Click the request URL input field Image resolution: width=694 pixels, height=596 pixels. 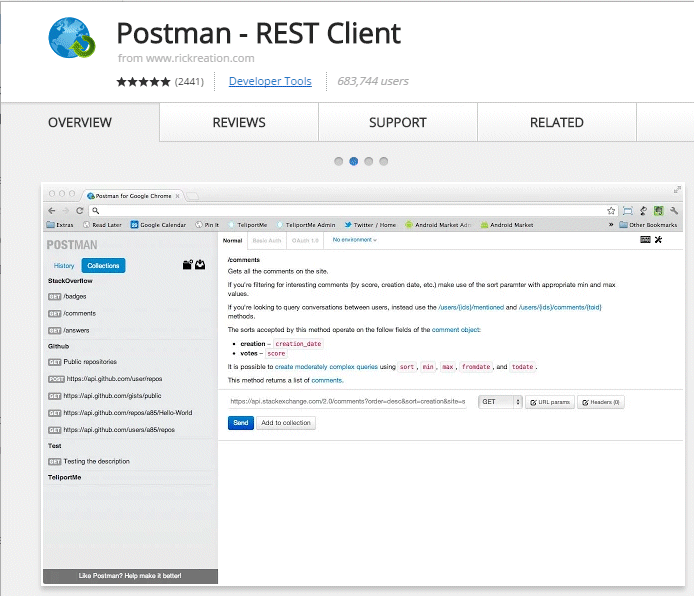(x=347, y=402)
